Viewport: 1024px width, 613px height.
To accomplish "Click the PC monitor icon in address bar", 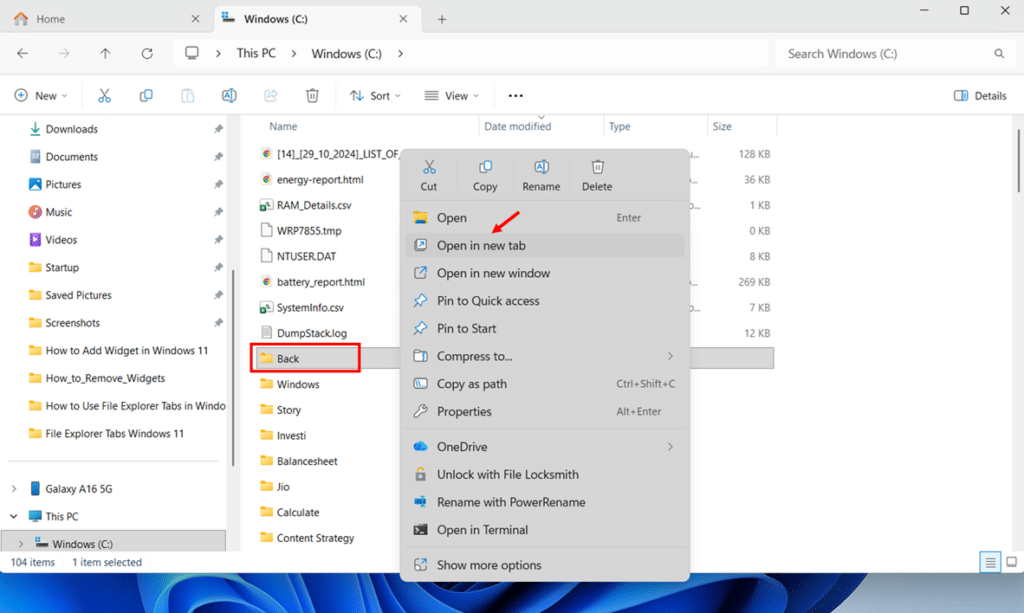I will pyautogui.click(x=191, y=53).
